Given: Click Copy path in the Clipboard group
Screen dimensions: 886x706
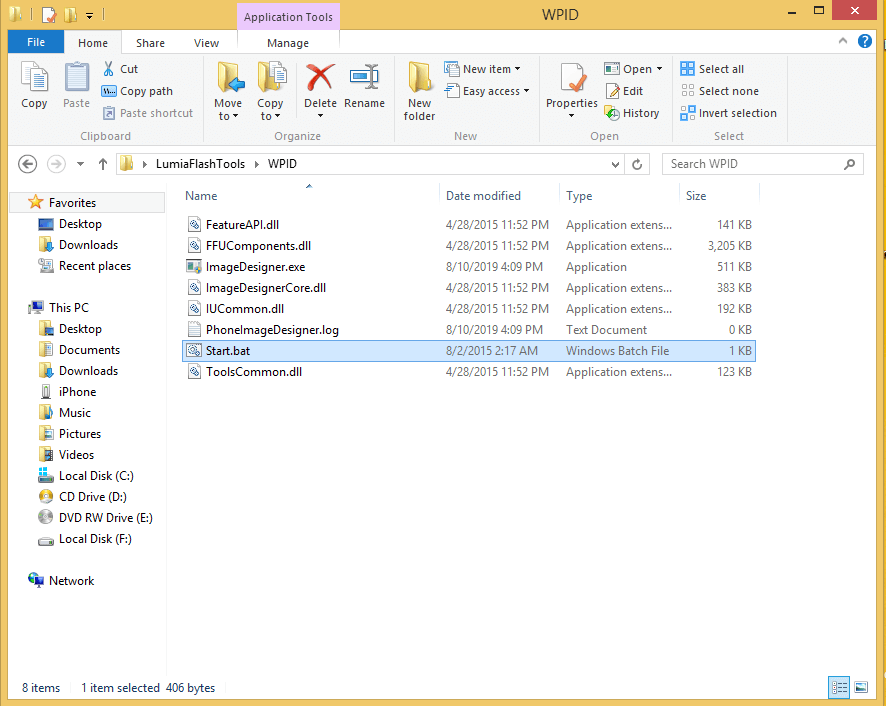Looking at the screenshot, I should (x=139, y=90).
